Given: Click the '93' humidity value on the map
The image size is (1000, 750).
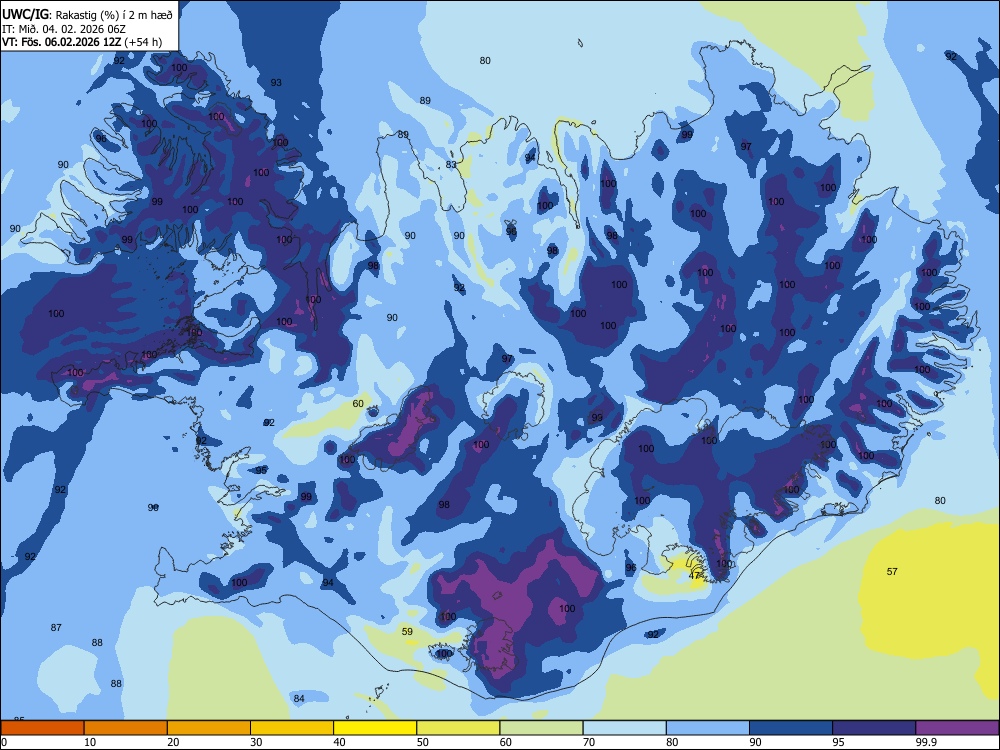Looking at the screenshot, I should 276,82.
